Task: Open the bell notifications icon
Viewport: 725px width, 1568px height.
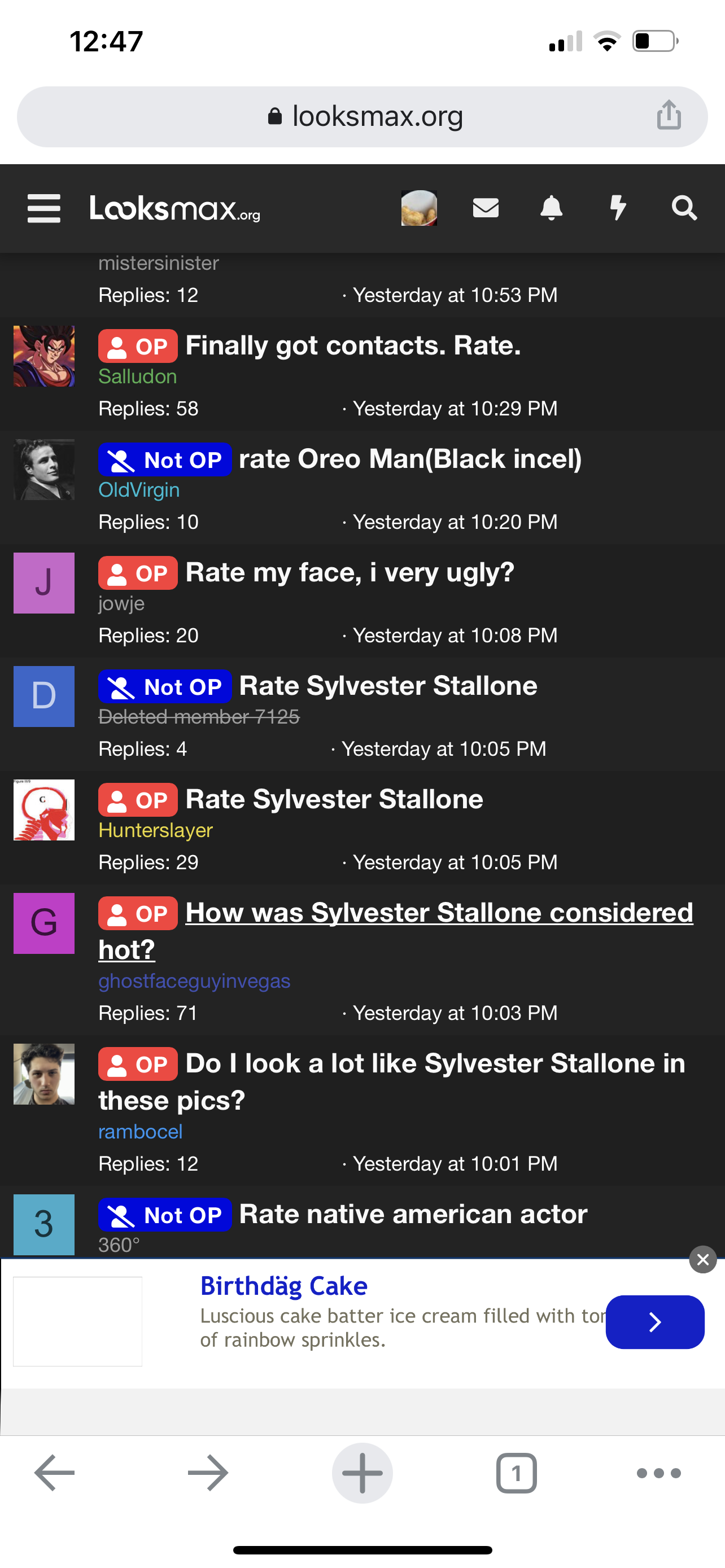Action: point(552,208)
